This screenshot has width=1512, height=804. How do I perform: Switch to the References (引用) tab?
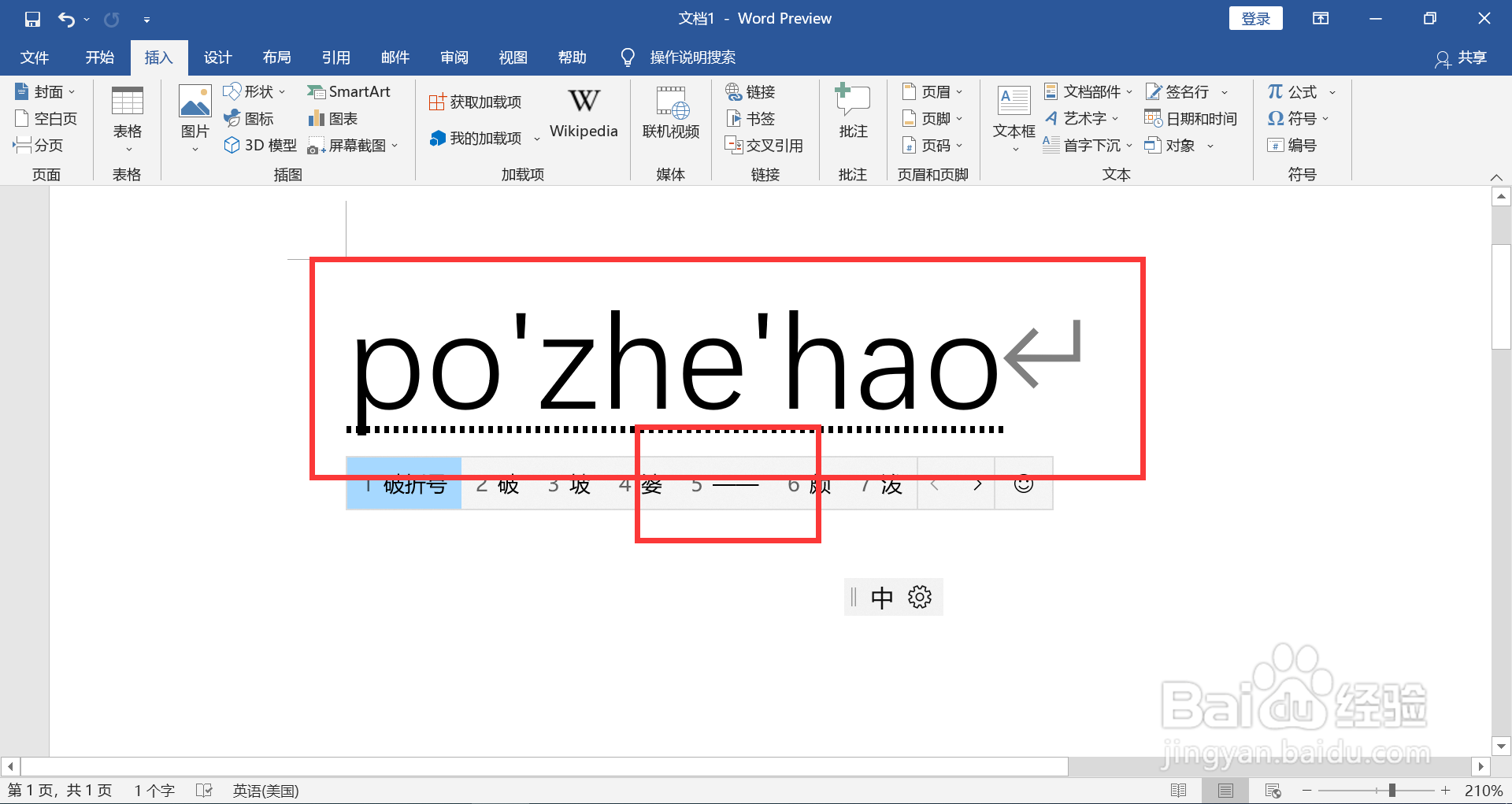336,57
